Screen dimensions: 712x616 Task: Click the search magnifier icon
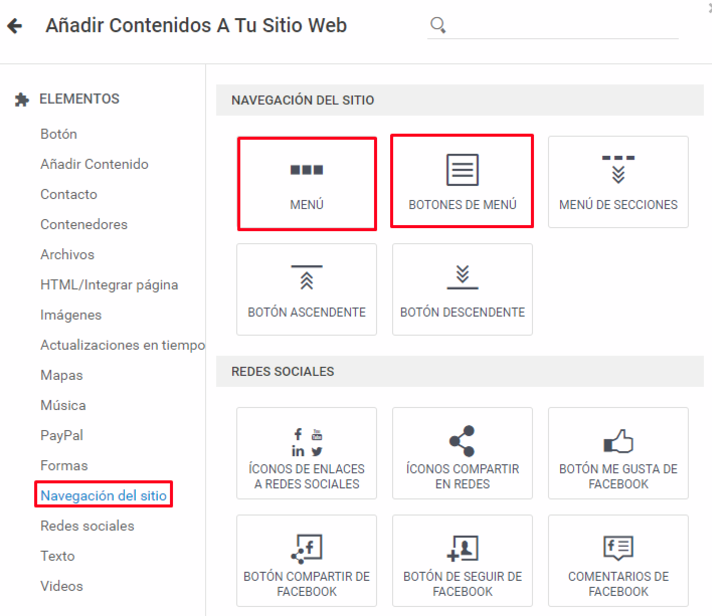tap(438, 25)
